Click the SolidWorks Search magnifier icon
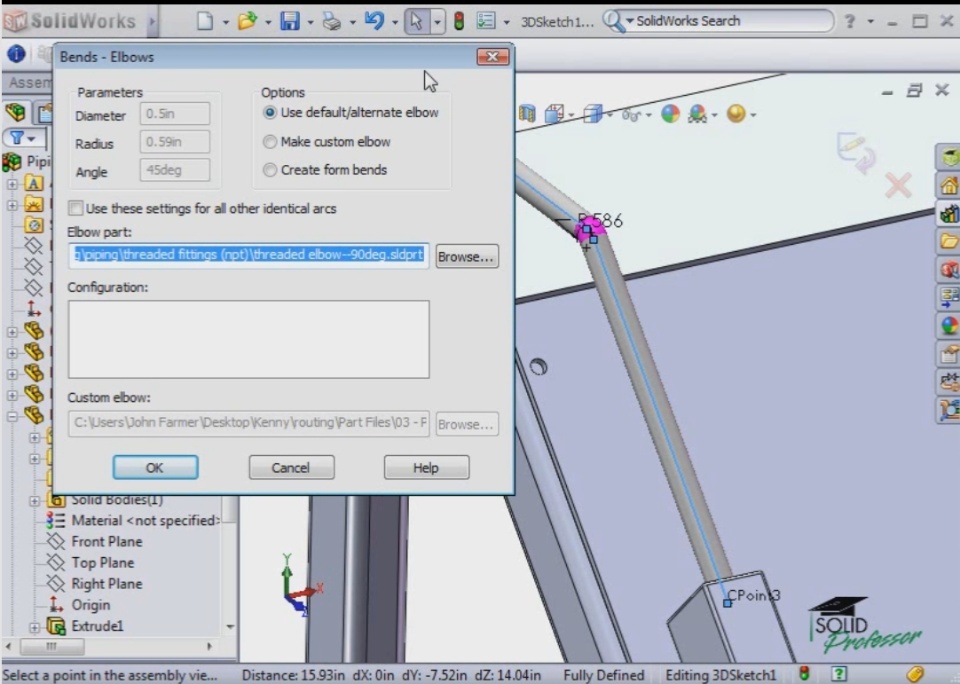The image size is (960, 684). tap(612, 21)
